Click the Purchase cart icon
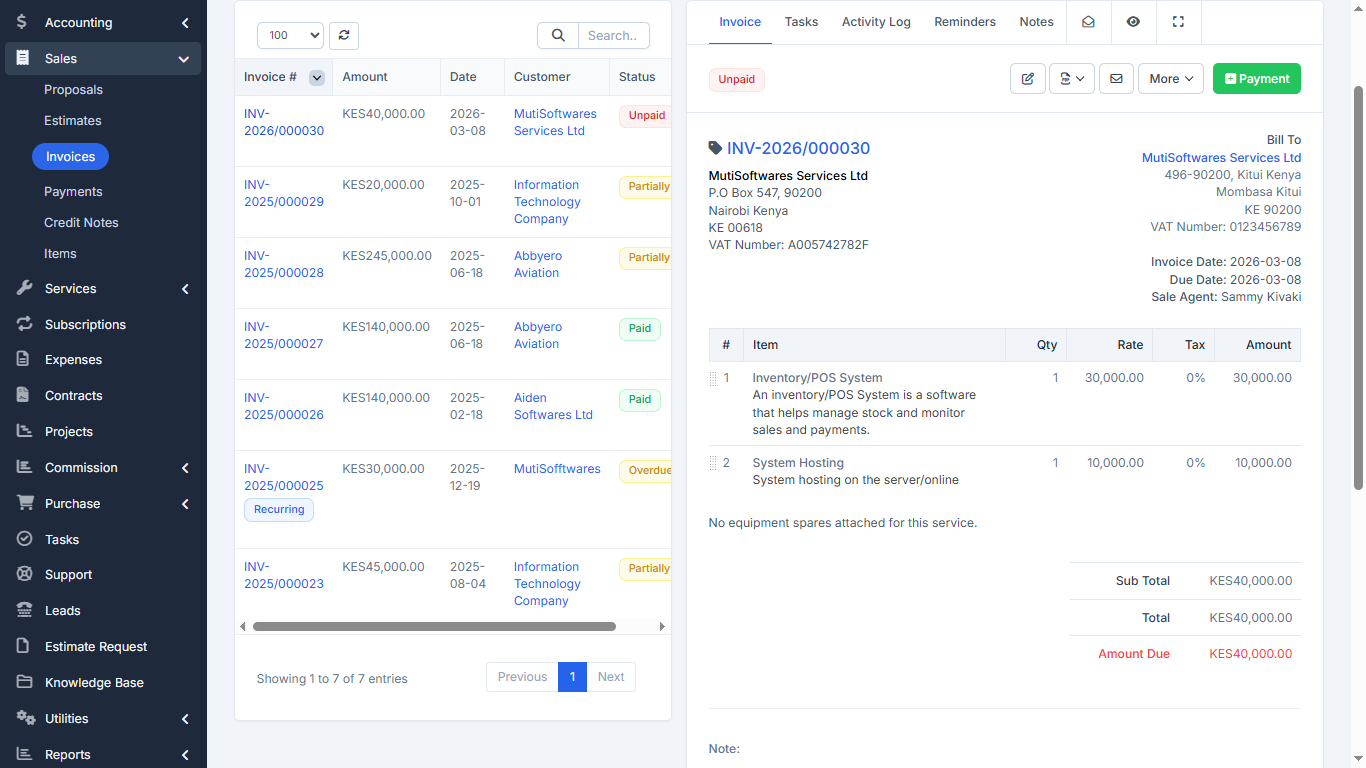Image resolution: width=1366 pixels, height=768 pixels. point(25,503)
